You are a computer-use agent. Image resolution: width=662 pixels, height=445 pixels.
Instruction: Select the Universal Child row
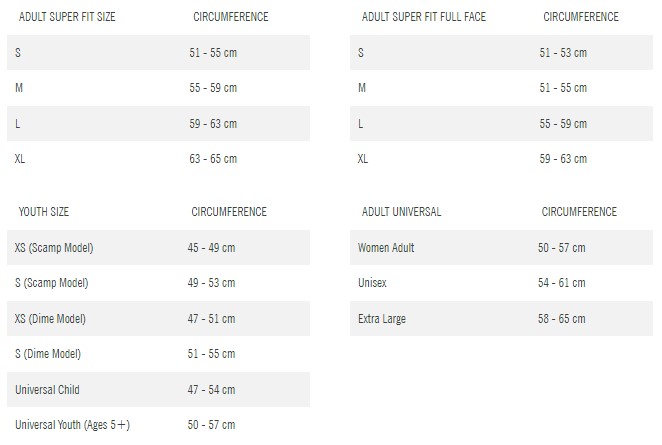(158, 390)
